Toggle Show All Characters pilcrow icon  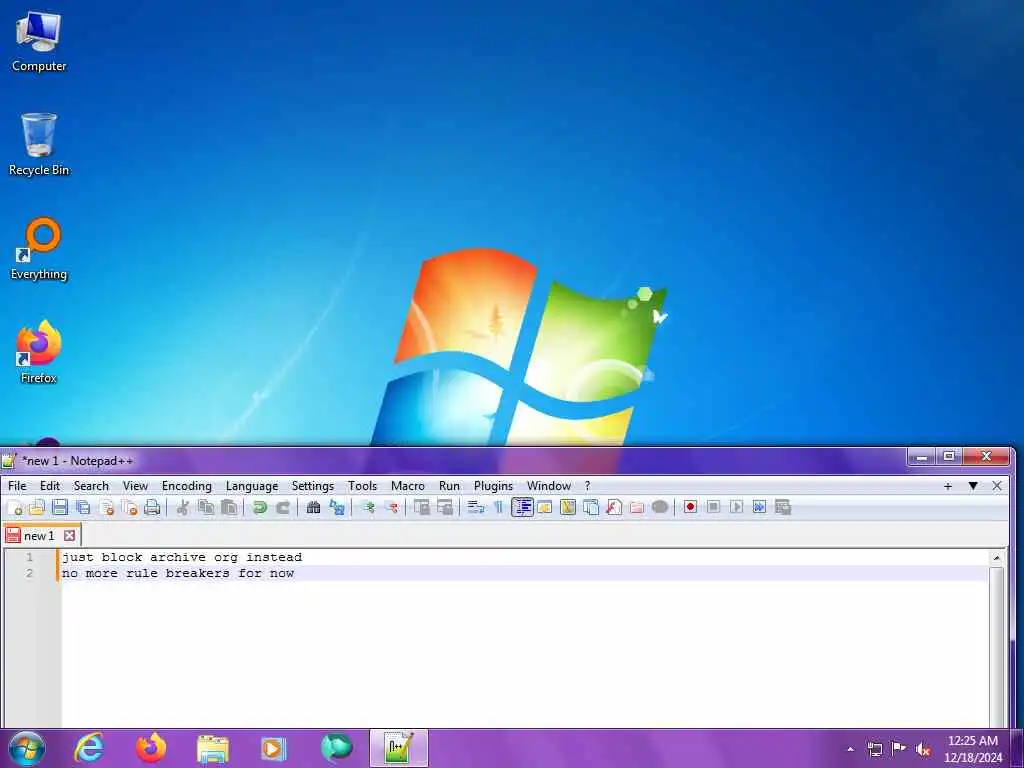(499, 507)
